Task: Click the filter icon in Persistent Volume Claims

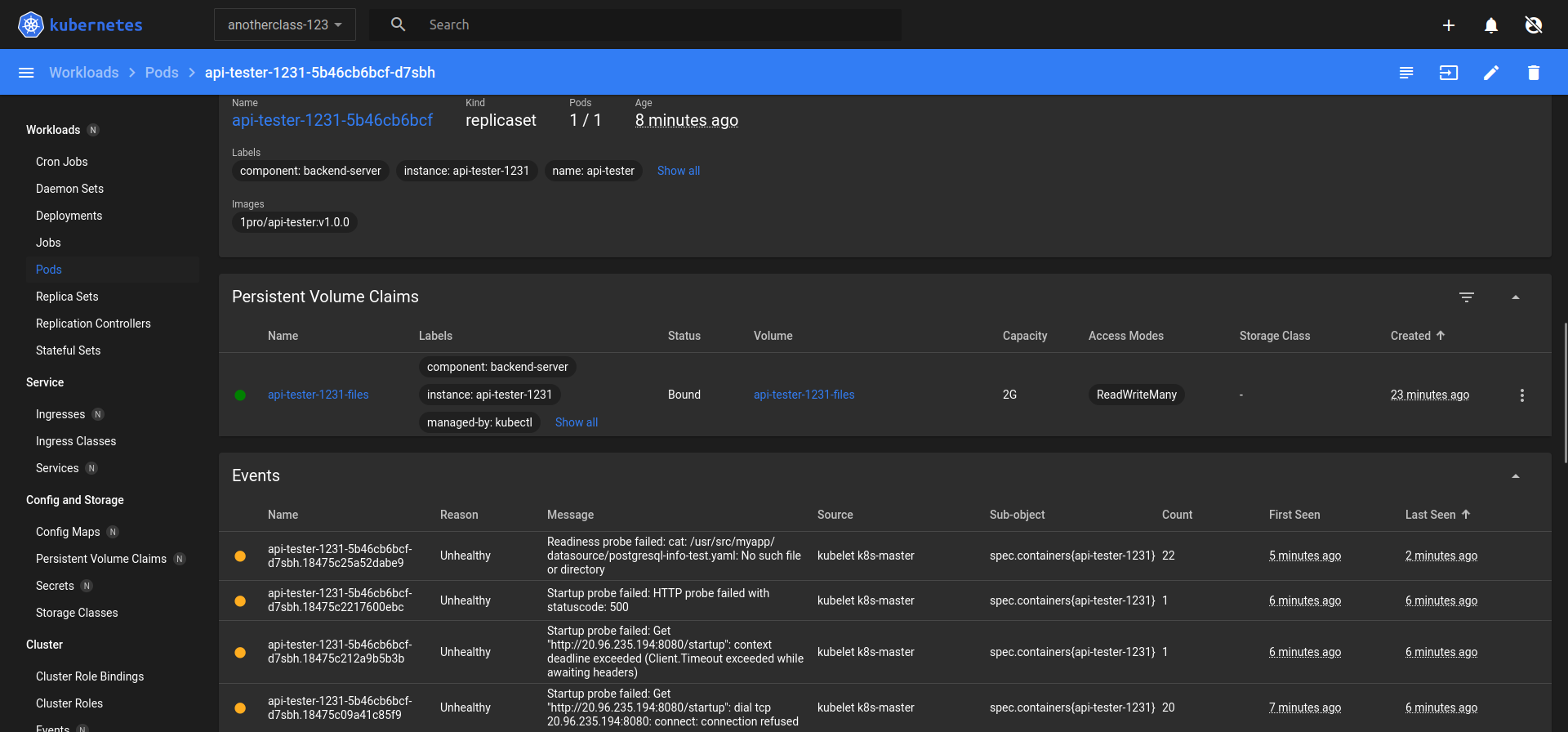Action: click(1467, 297)
